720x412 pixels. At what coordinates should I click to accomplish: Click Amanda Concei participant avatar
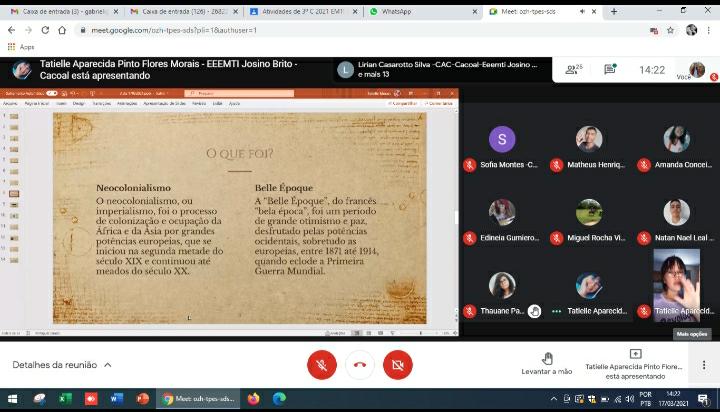pyautogui.click(x=676, y=139)
